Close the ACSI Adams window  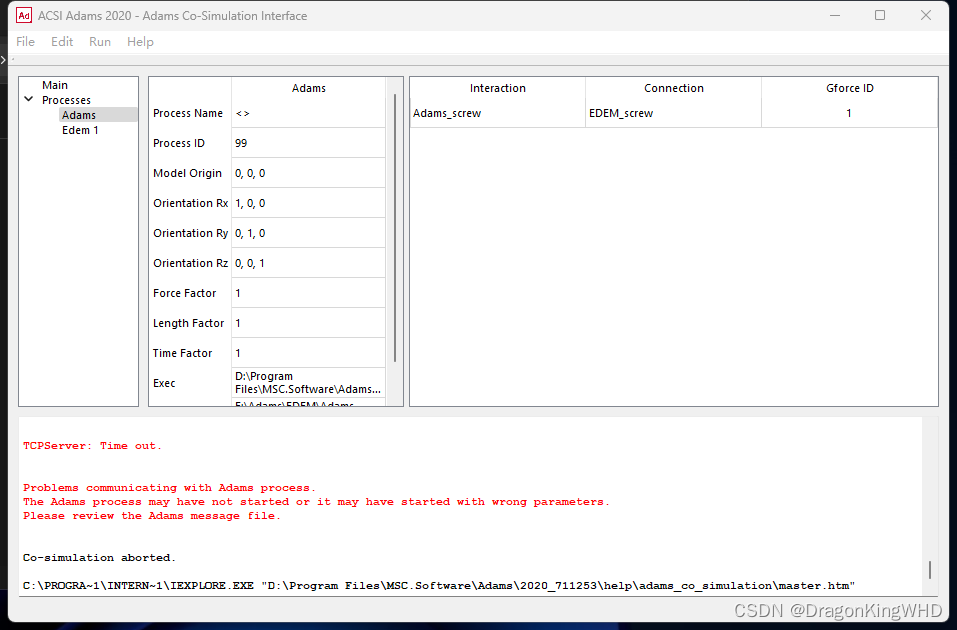tap(925, 15)
